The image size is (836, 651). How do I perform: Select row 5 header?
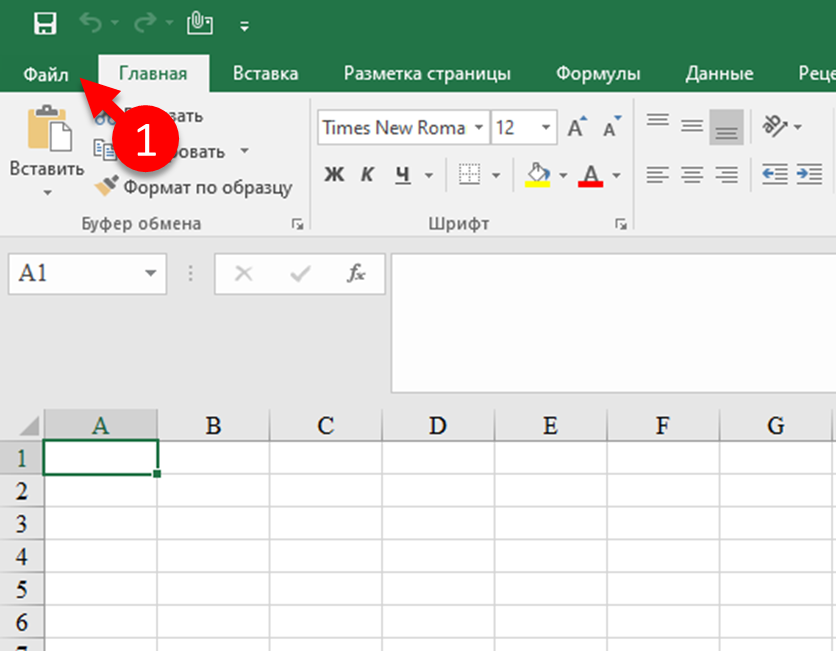coord(21,589)
